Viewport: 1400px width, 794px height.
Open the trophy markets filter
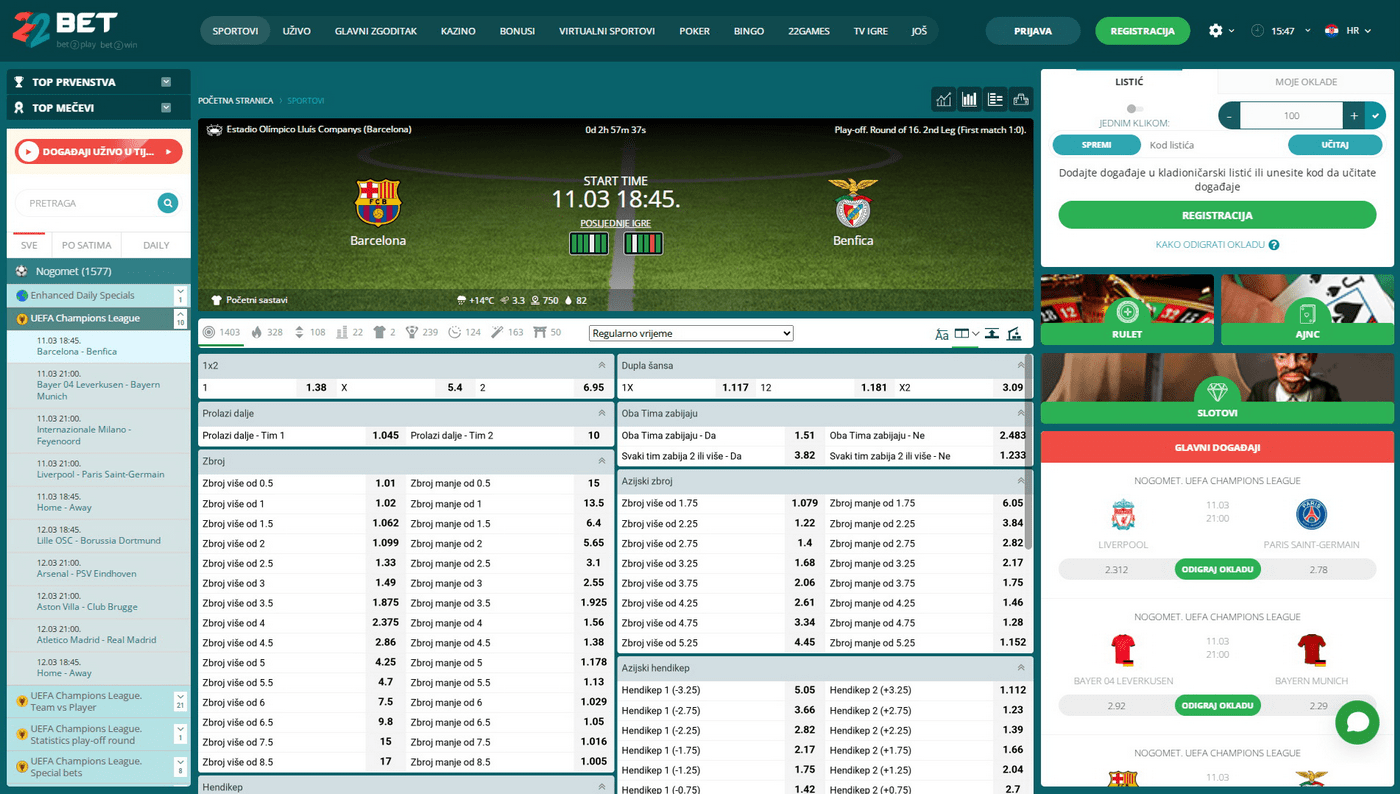413,333
